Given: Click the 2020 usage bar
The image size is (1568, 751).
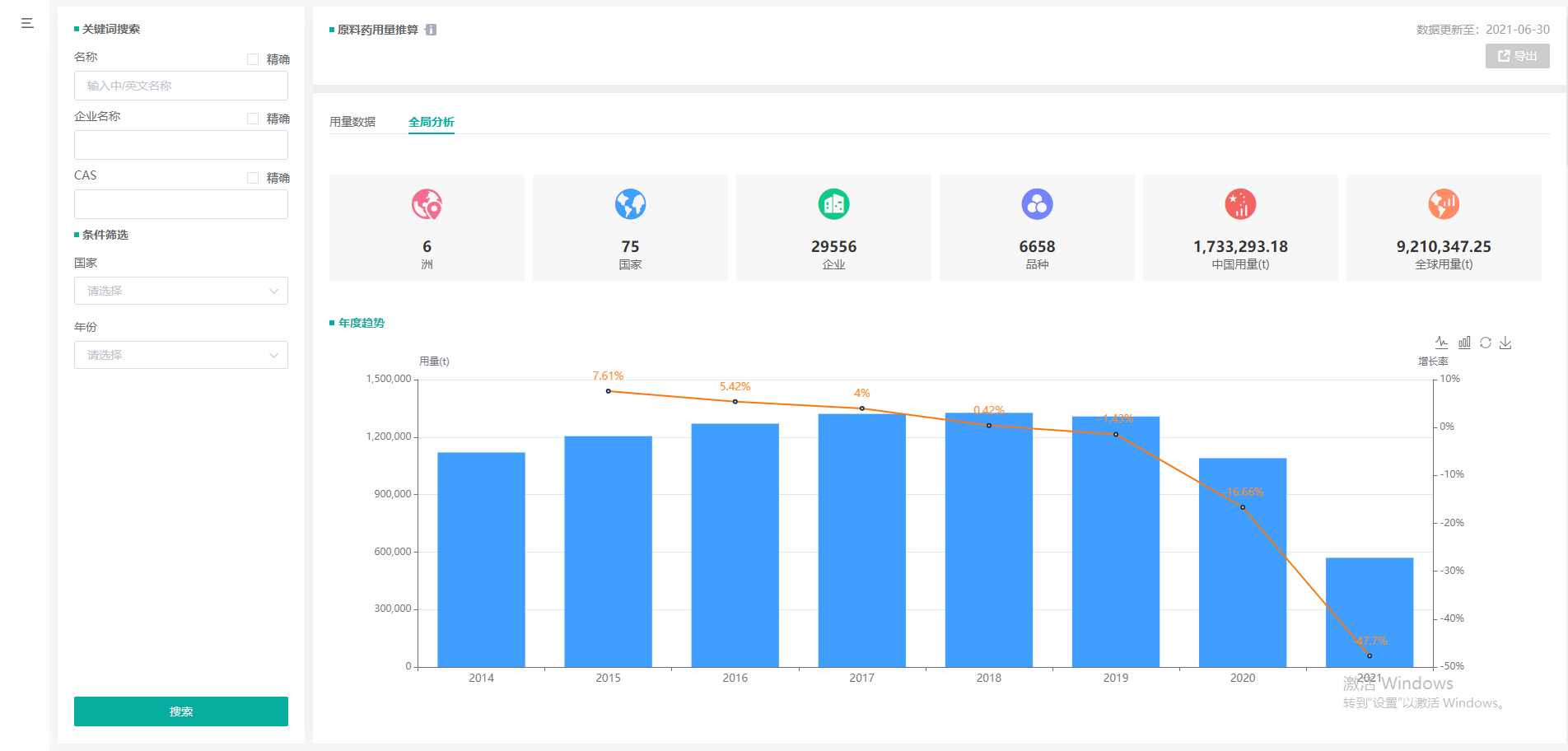Looking at the screenshot, I should coord(1243,562).
